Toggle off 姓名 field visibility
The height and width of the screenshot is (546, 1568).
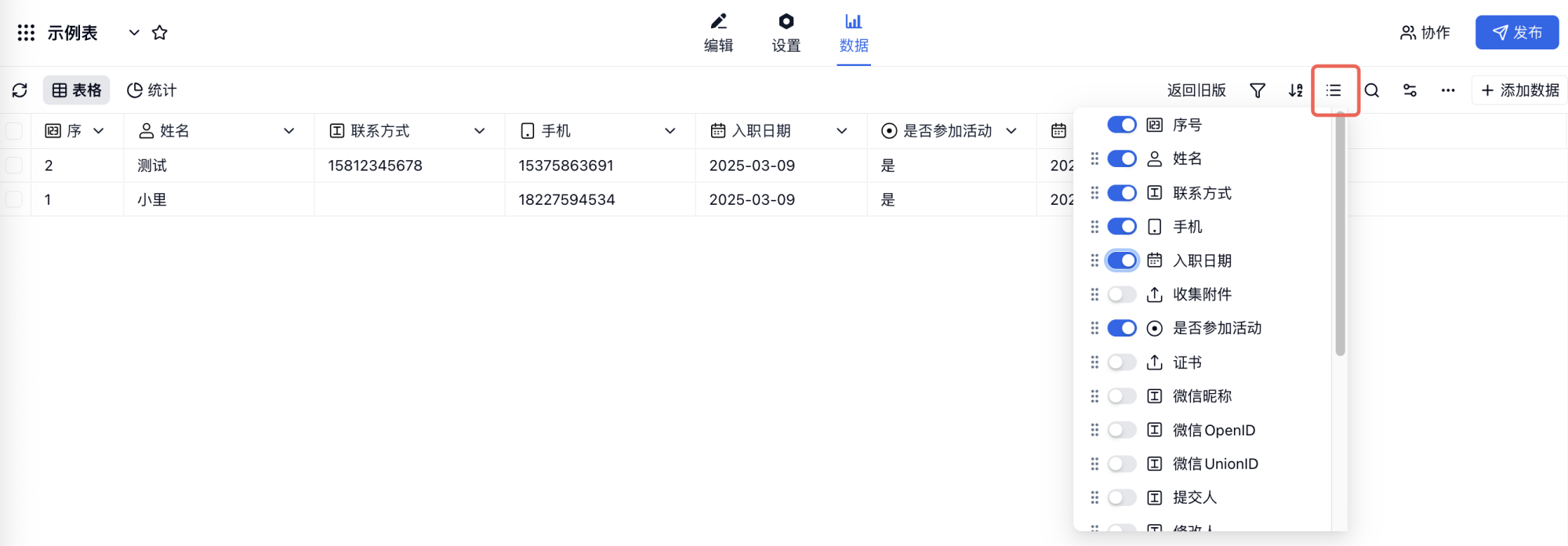[x=1122, y=158]
